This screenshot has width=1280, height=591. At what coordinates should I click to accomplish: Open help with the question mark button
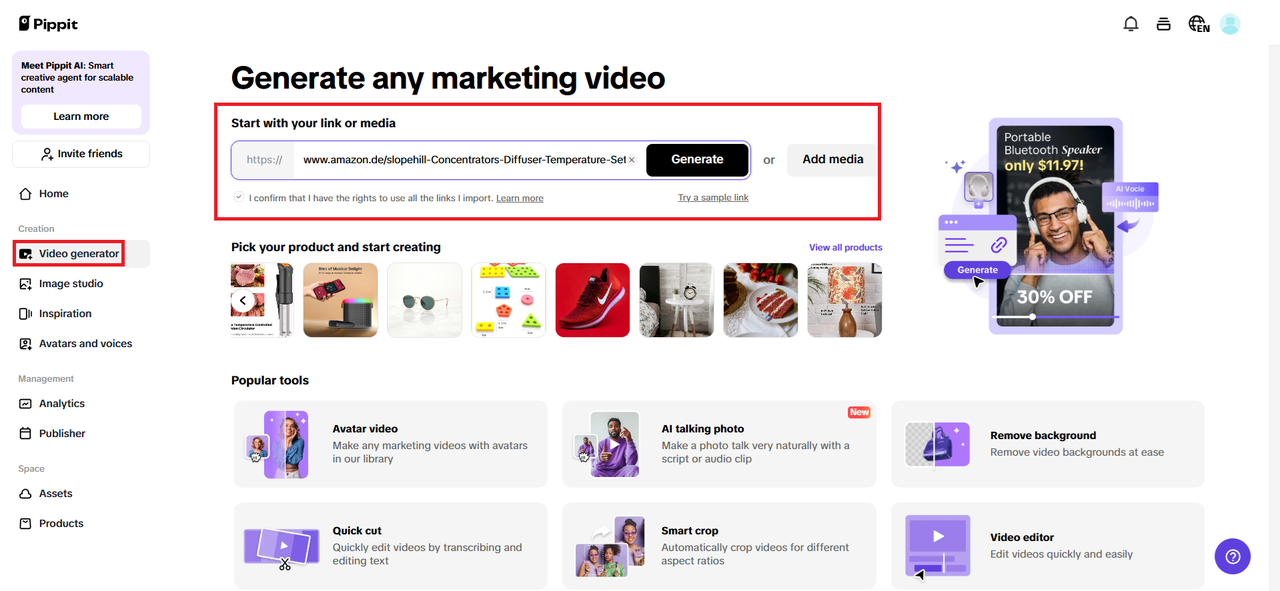[1233, 556]
